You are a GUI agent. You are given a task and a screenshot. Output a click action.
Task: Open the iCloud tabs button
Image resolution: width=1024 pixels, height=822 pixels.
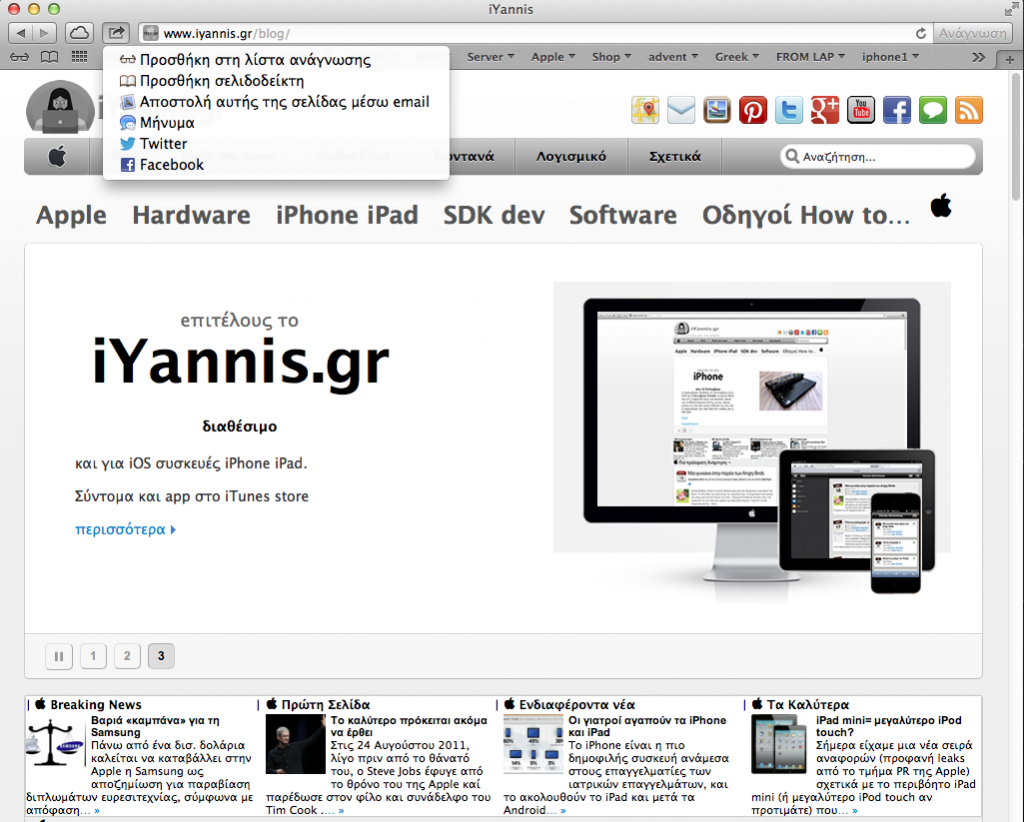[x=79, y=33]
